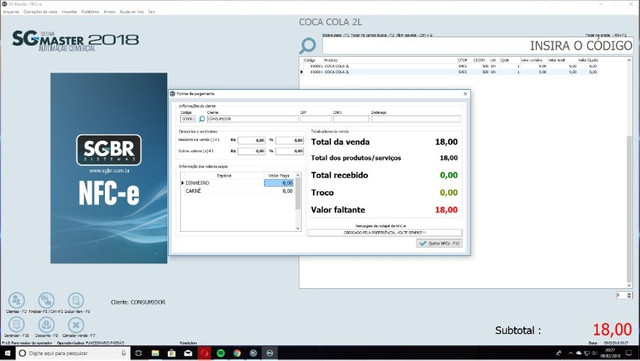Image resolution: width=640 pixels, height=361 pixels.
Task: Click the Outros valores percent field
Action: tap(289, 151)
